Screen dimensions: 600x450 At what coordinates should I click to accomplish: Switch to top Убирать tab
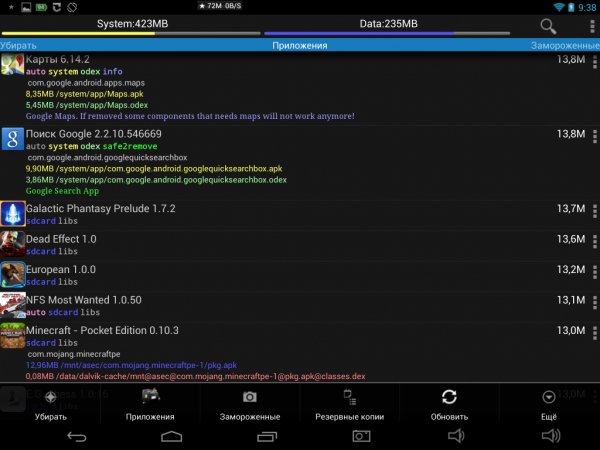point(18,46)
